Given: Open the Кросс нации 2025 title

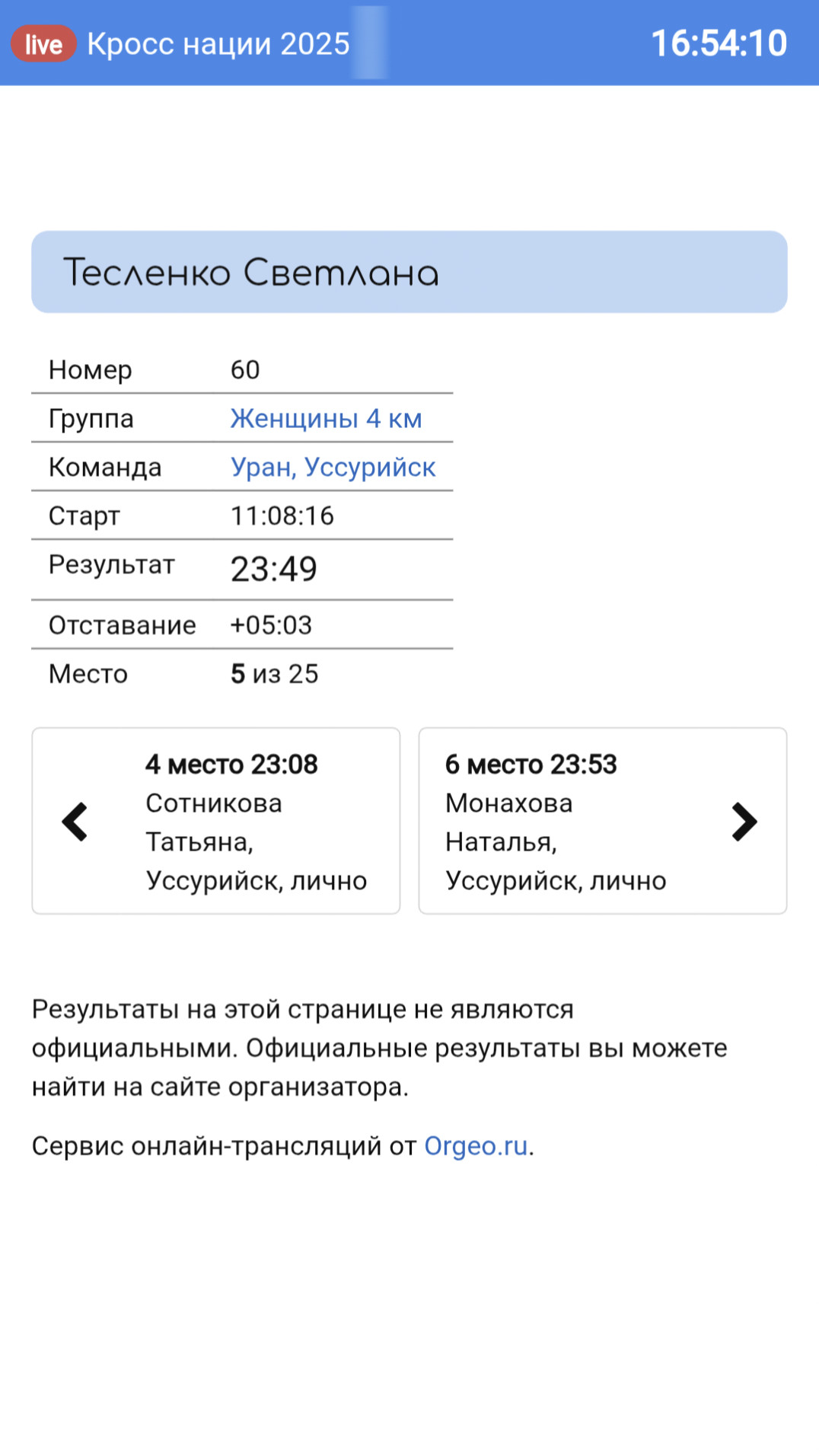Looking at the screenshot, I should (x=218, y=44).
